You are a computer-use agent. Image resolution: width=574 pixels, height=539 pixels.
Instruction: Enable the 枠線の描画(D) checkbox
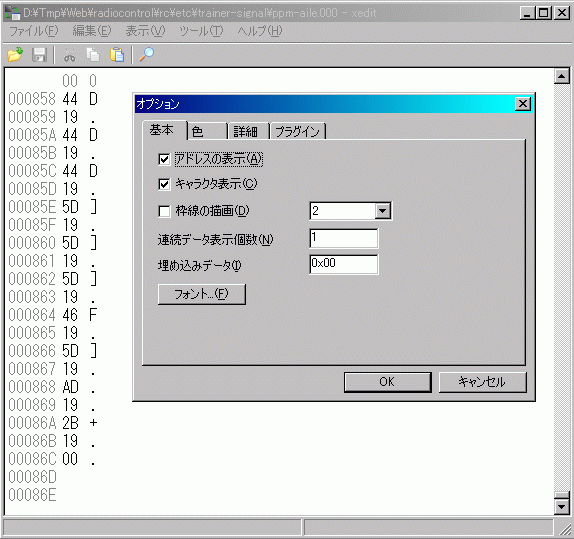[164, 211]
